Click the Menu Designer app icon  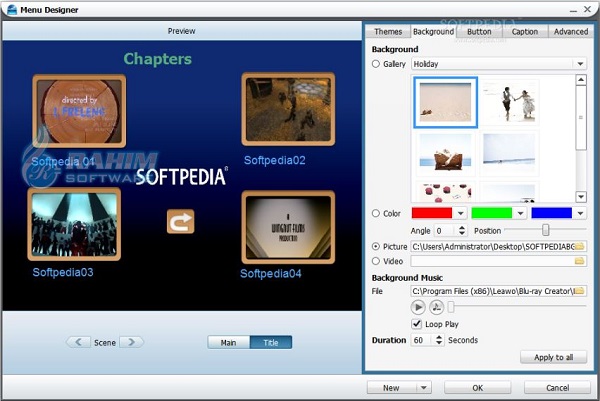[12, 10]
